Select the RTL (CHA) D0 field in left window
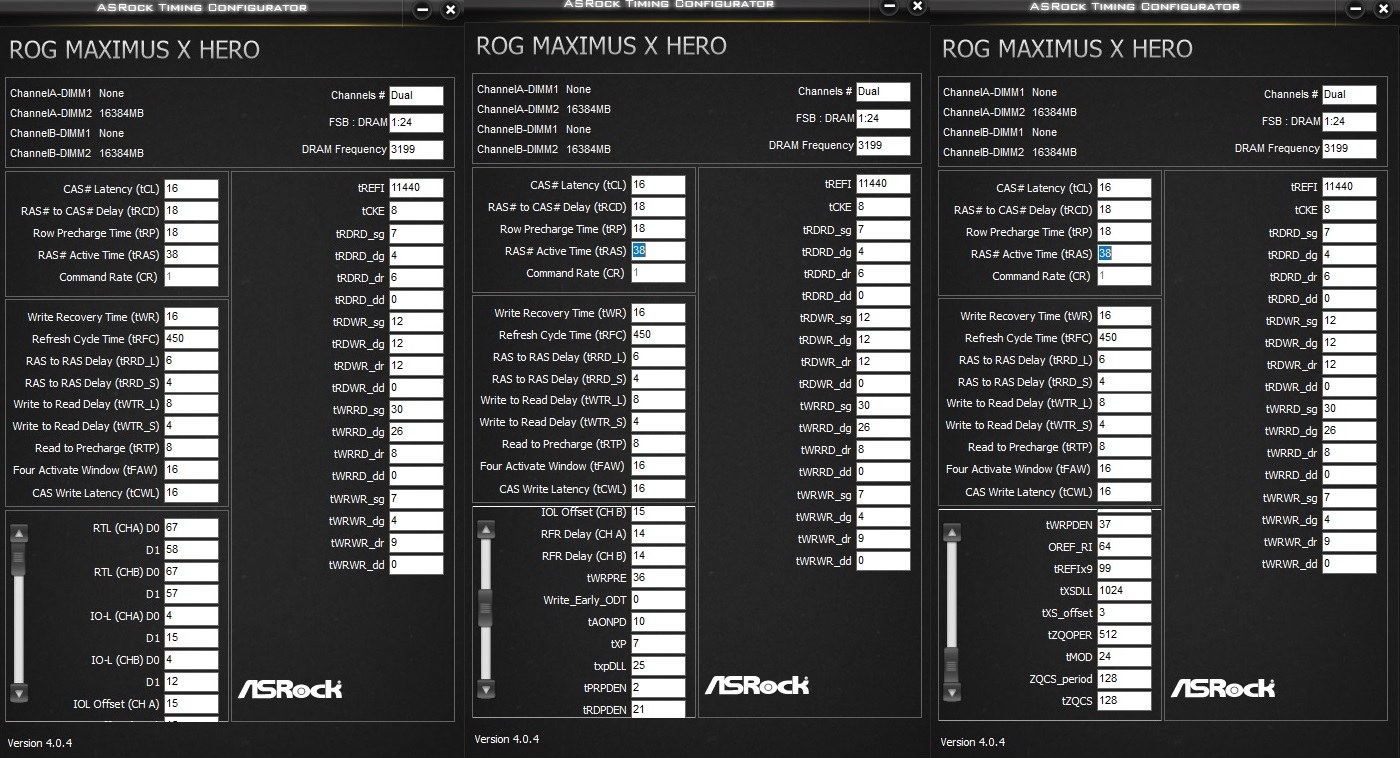The image size is (1400, 758). pos(191,527)
